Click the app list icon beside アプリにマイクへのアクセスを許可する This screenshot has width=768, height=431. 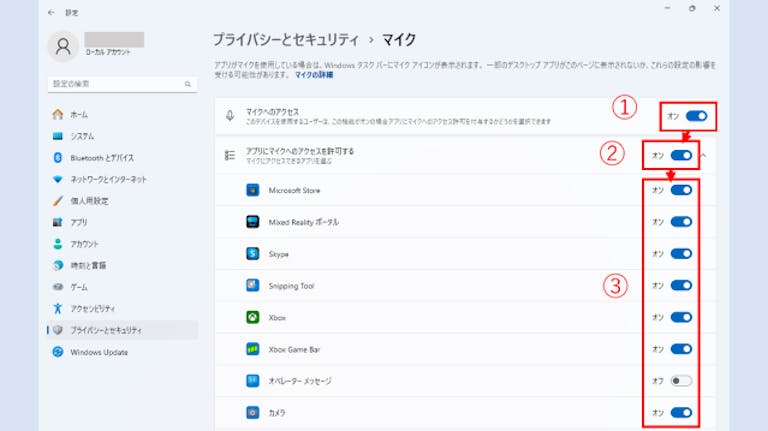pyautogui.click(x=230, y=155)
